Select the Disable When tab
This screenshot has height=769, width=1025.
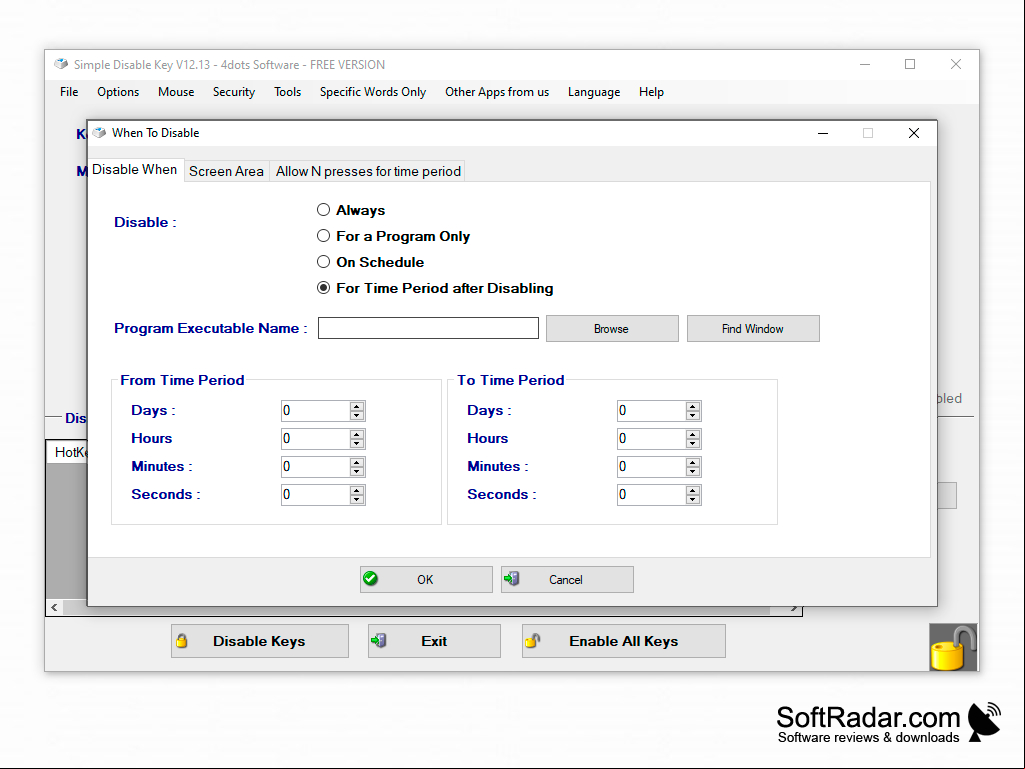coord(135,169)
